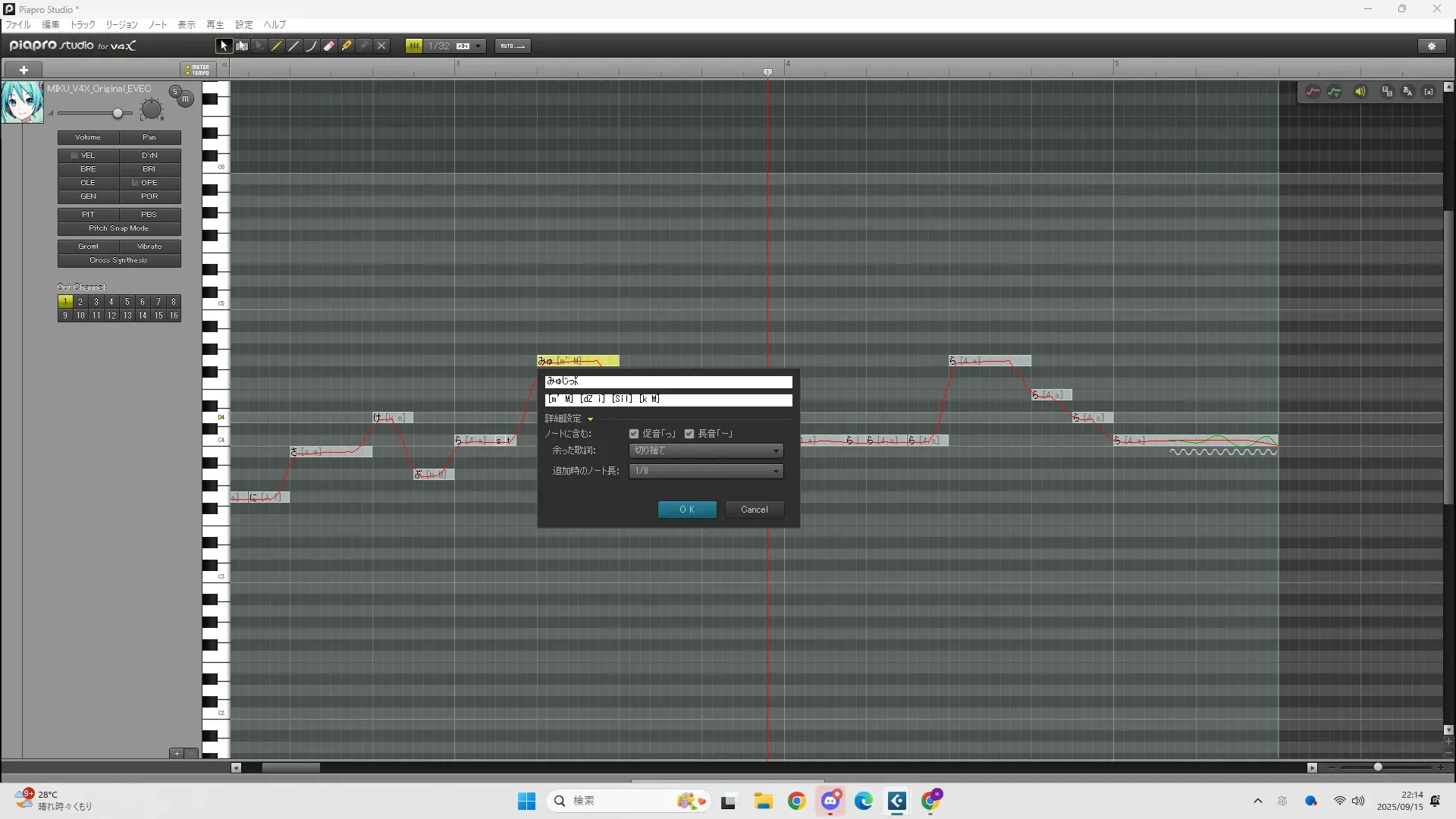Select the pencil draw tool
Screen dimensions: 1456x819
[277, 46]
